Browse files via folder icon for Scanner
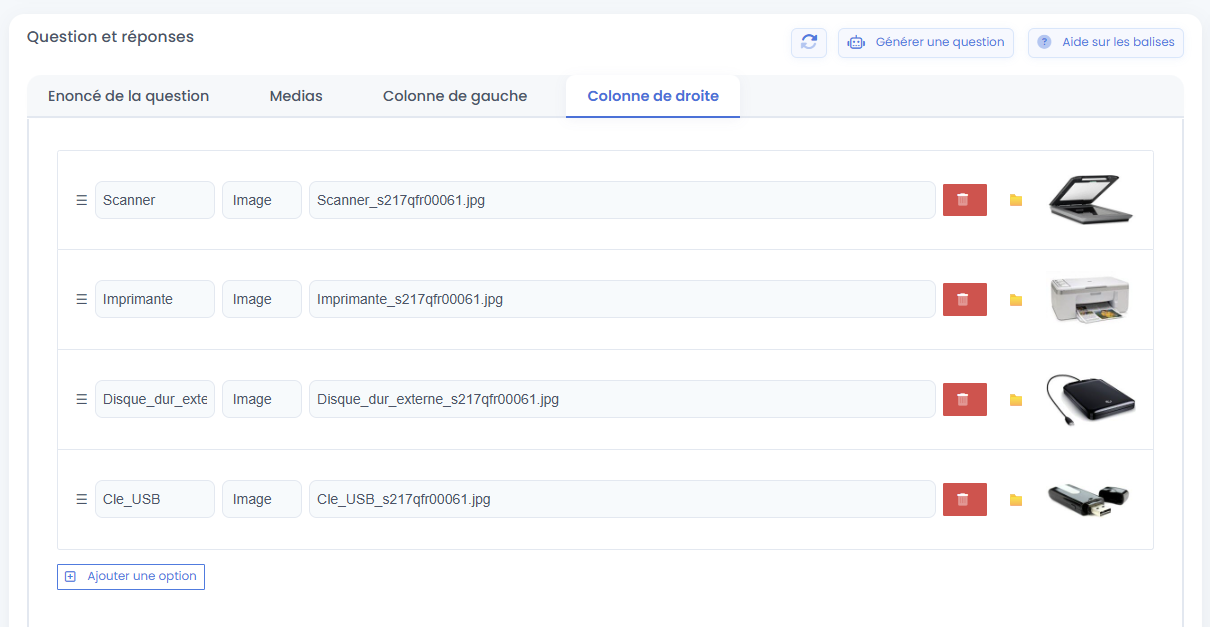The image size is (1210, 627). (x=1016, y=200)
